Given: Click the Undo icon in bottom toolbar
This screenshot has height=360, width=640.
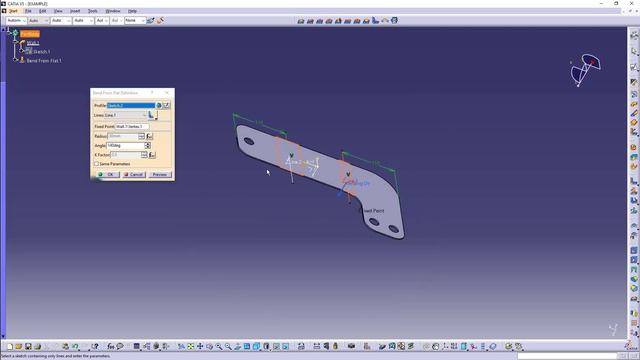Looking at the screenshot, I should pyautogui.click(x=75, y=346).
